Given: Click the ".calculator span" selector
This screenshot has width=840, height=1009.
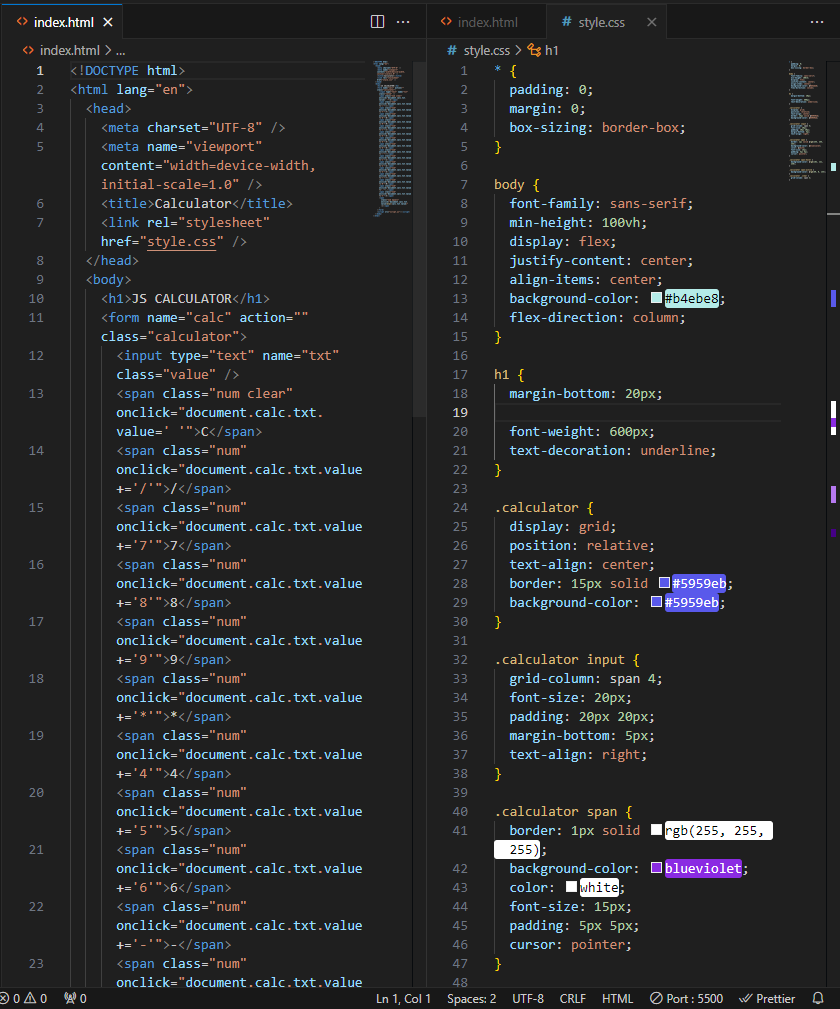Looking at the screenshot, I should click(555, 811).
